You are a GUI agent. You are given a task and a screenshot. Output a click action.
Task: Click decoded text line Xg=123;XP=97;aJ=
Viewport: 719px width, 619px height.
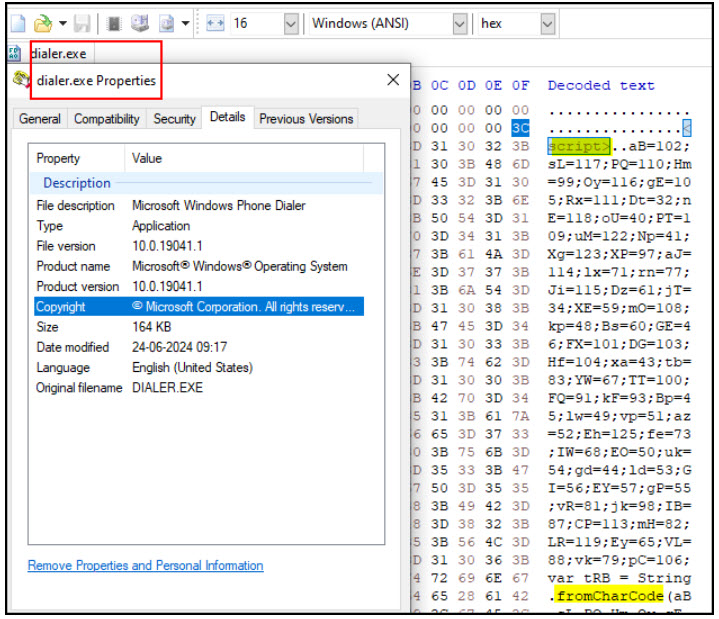tap(619, 254)
